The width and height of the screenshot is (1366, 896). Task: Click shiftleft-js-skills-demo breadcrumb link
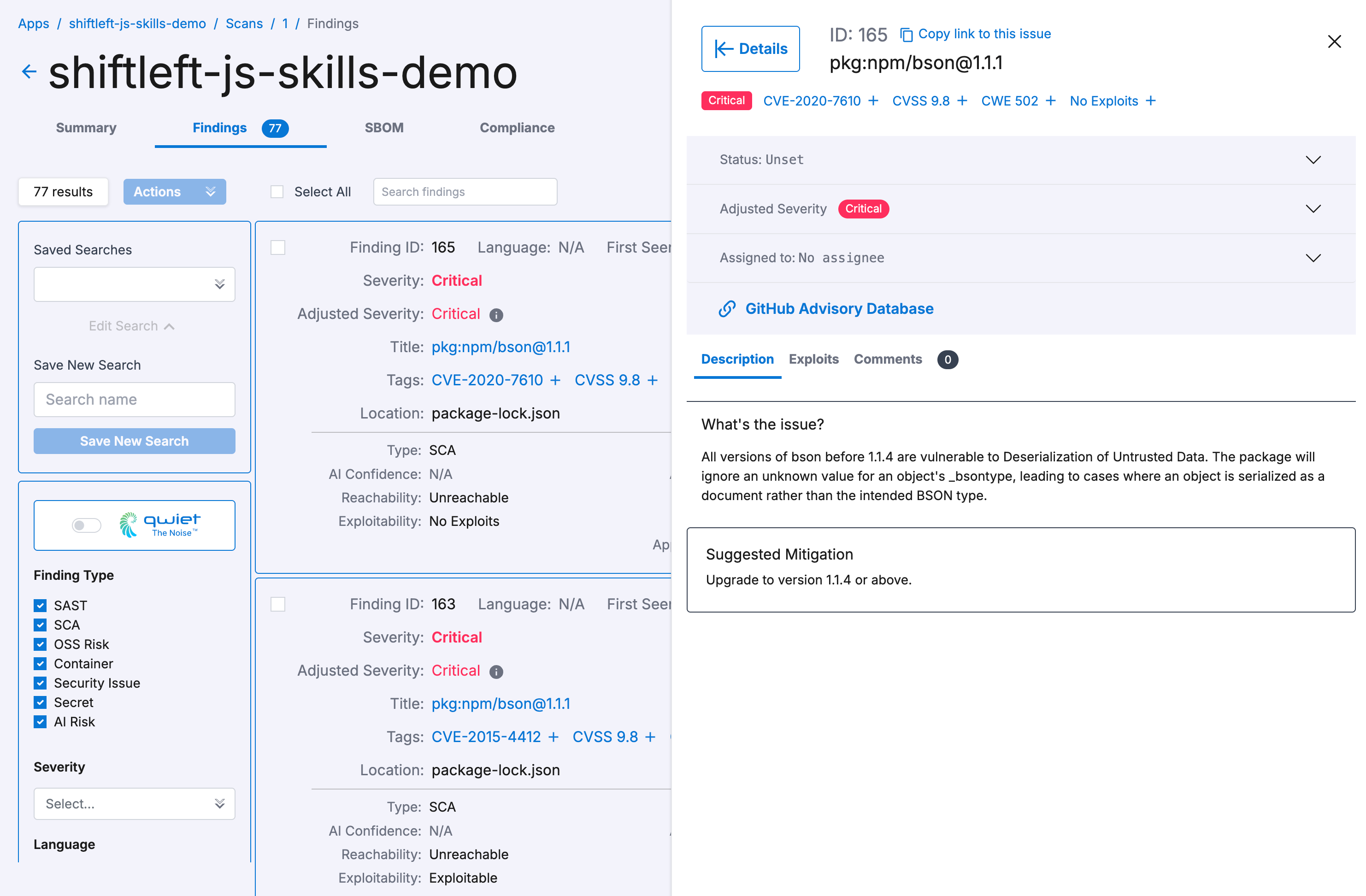pyautogui.click(x=137, y=24)
